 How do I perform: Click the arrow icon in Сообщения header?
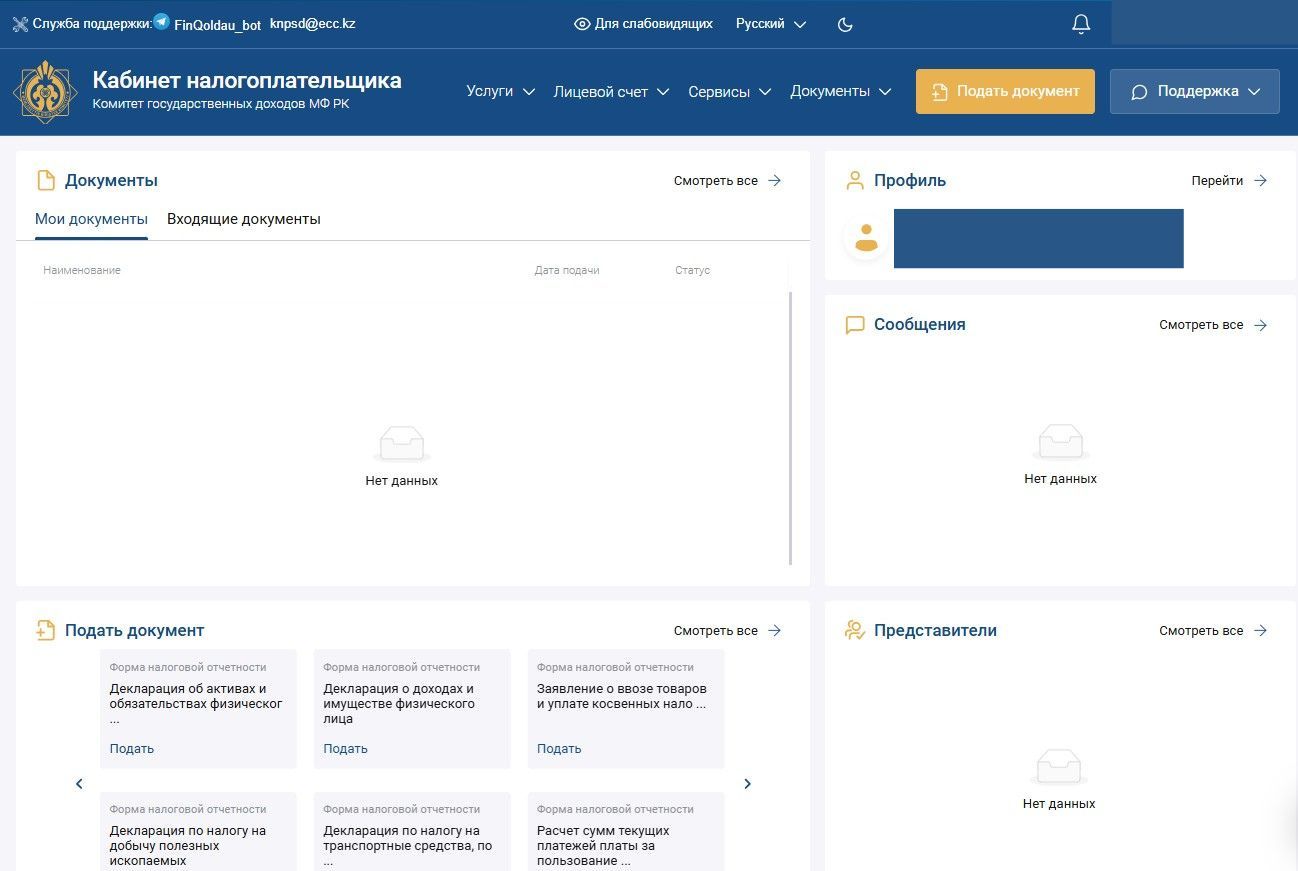(1261, 325)
